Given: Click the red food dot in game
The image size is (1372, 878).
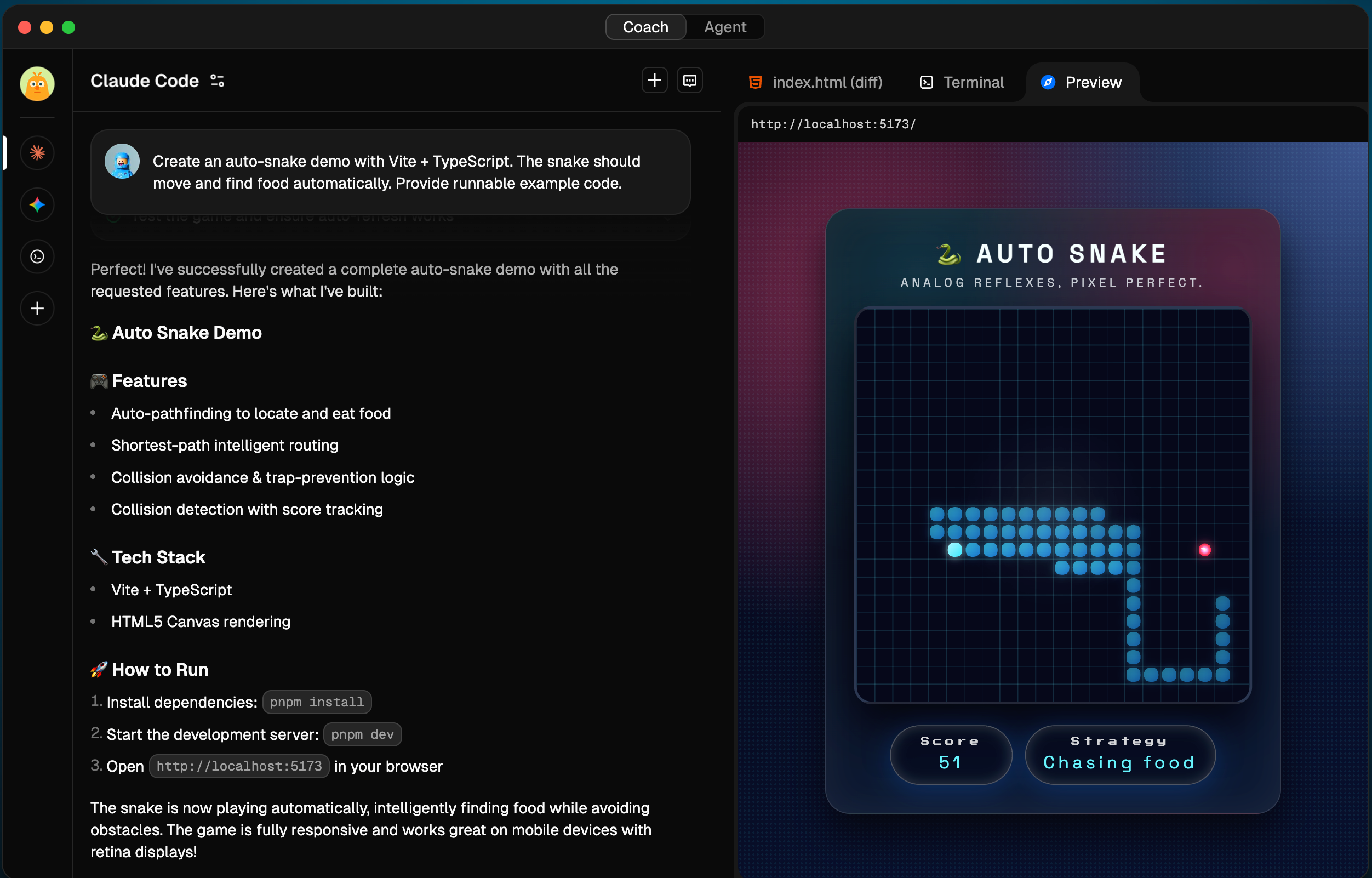Looking at the screenshot, I should coord(1204,550).
